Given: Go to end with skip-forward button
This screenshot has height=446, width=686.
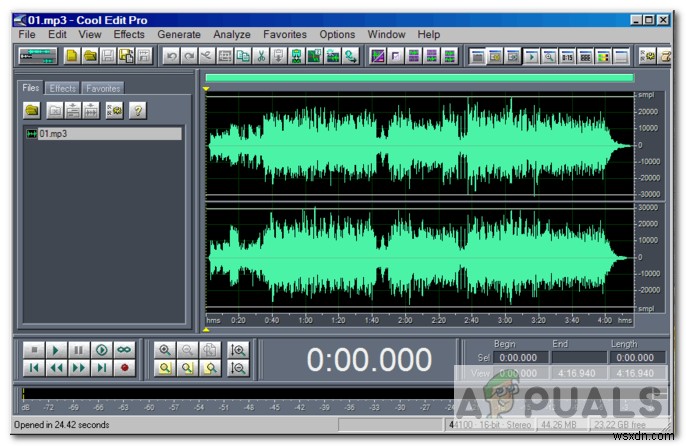Looking at the screenshot, I should tap(102, 368).
